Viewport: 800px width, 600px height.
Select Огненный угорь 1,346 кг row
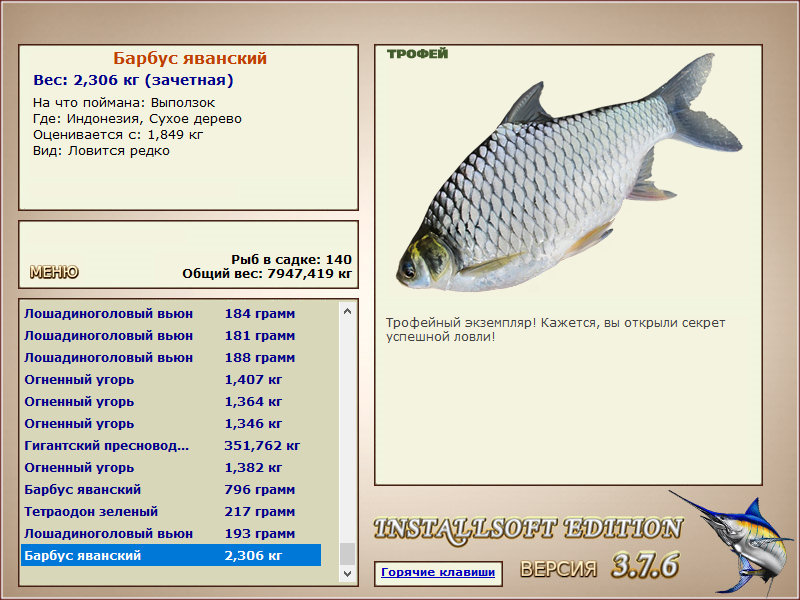click(171, 423)
